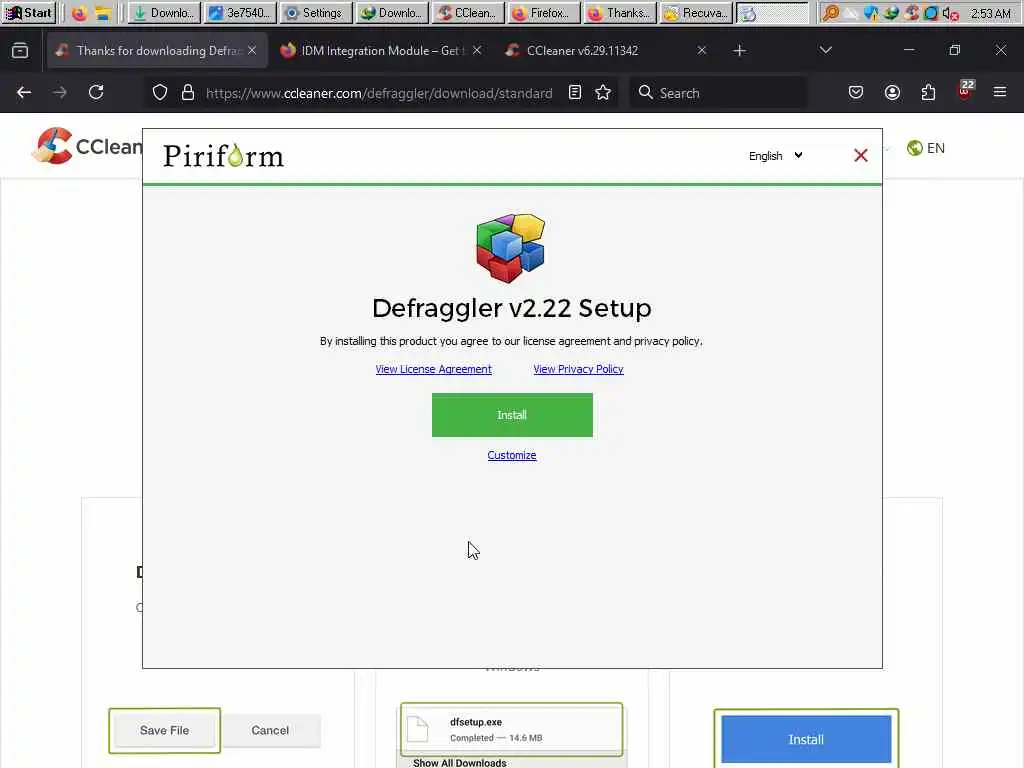Click the Defraggler colored cubes icon

511,248
